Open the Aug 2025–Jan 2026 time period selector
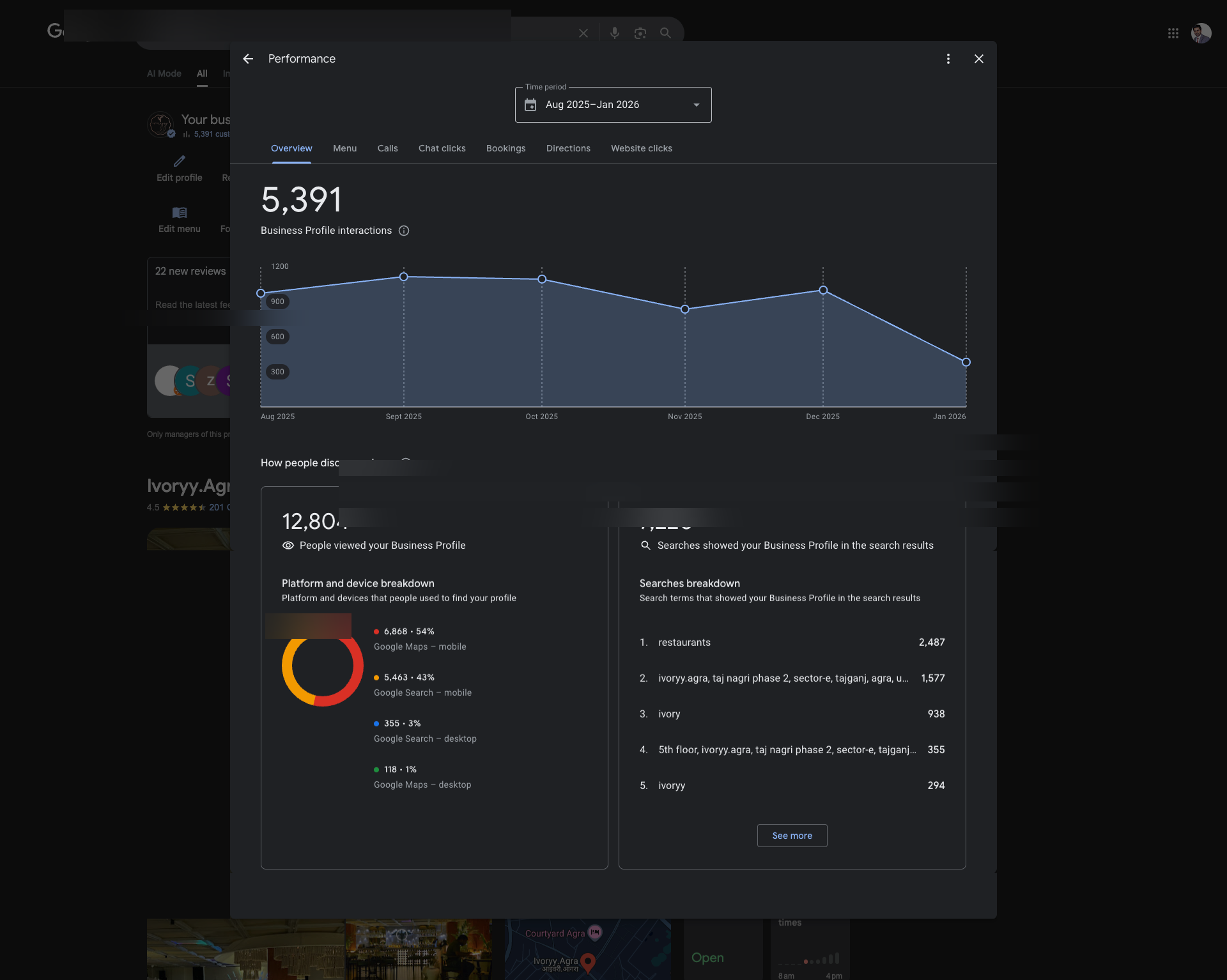Screen dimensions: 1227x980 click(x=613, y=105)
